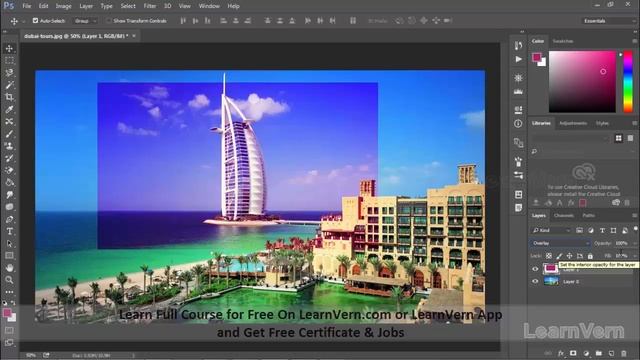Open the Fill slider dropdown arrow
The height and width of the screenshot is (360, 640).
[635, 256]
